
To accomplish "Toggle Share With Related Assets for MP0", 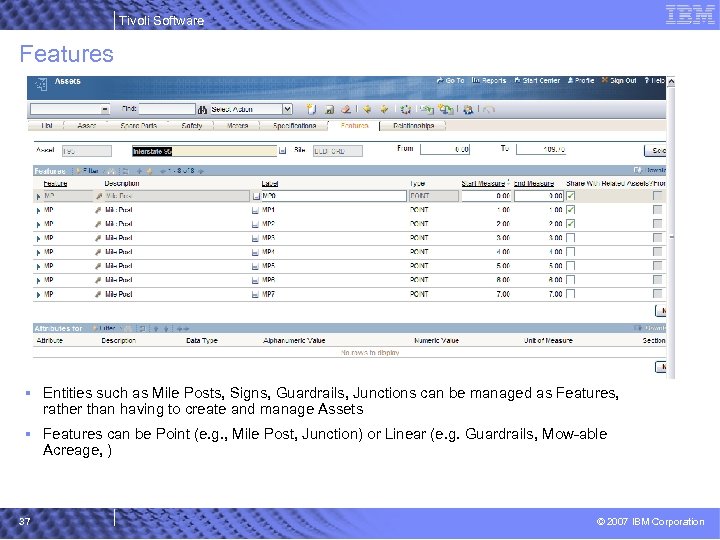I will click(570, 196).
